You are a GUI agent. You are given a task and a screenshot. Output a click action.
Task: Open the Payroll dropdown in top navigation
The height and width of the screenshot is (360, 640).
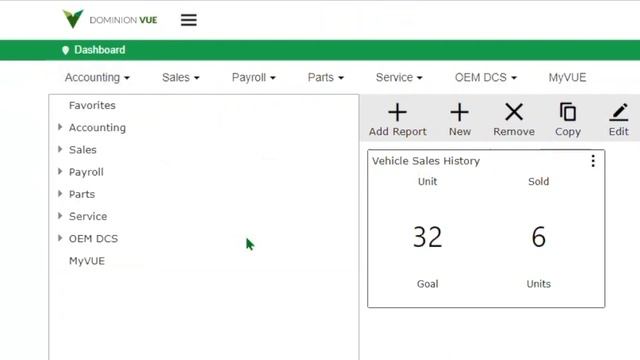pyautogui.click(x=254, y=78)
